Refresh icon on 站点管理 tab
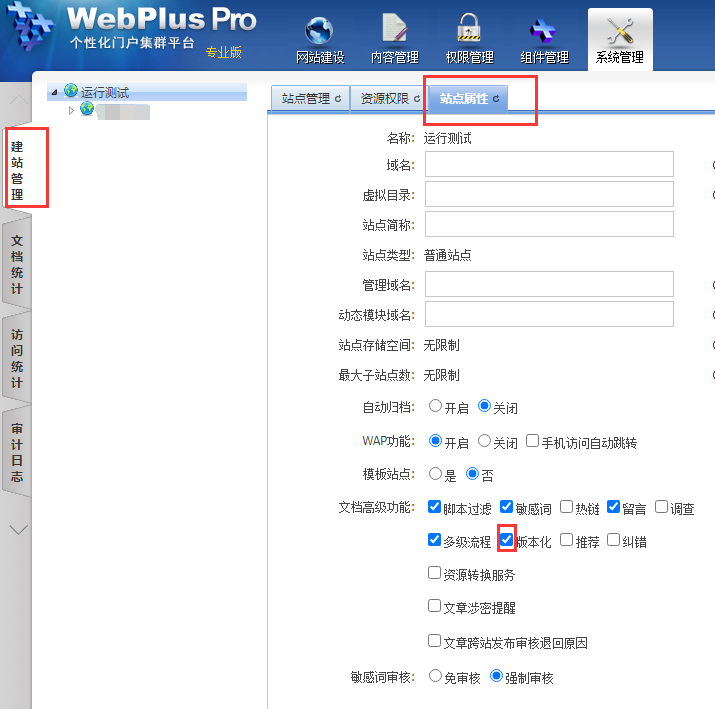Image resolution: width=715 pixels, height=709 pixels. click(338, 99)
